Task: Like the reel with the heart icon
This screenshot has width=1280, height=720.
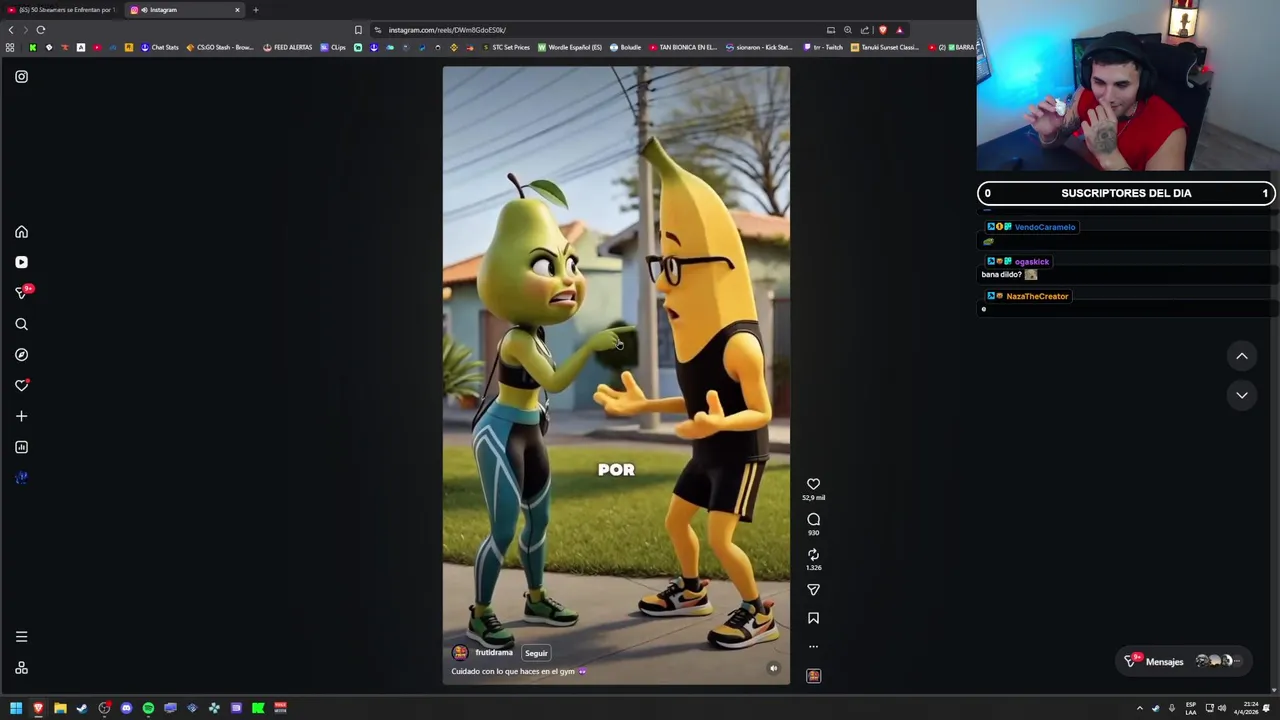Action: 813,484
